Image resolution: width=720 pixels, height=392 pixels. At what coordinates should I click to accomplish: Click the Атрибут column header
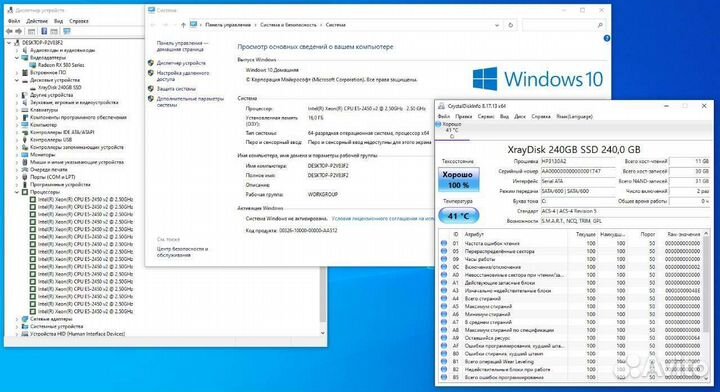474,234
